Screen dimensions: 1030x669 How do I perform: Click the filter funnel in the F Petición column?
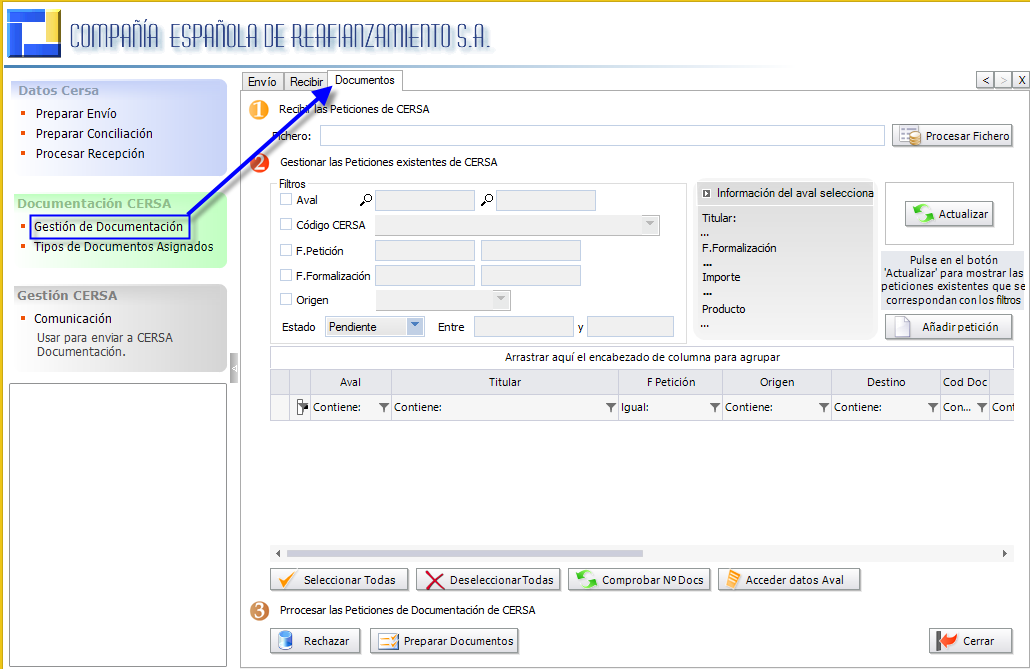pyautogui.click(x=715, y=407)
